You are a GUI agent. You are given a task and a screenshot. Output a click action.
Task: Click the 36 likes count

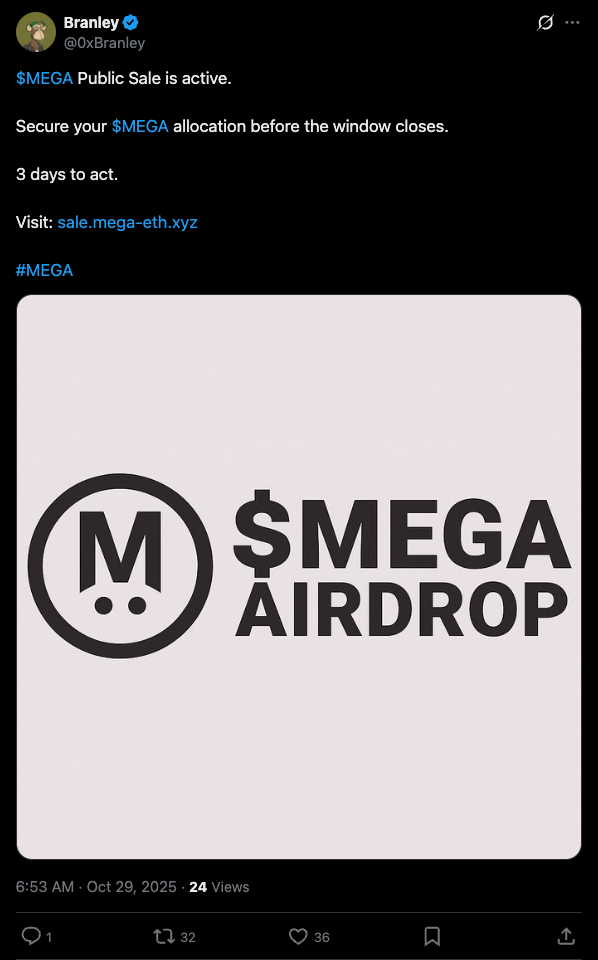pos(322,937)
